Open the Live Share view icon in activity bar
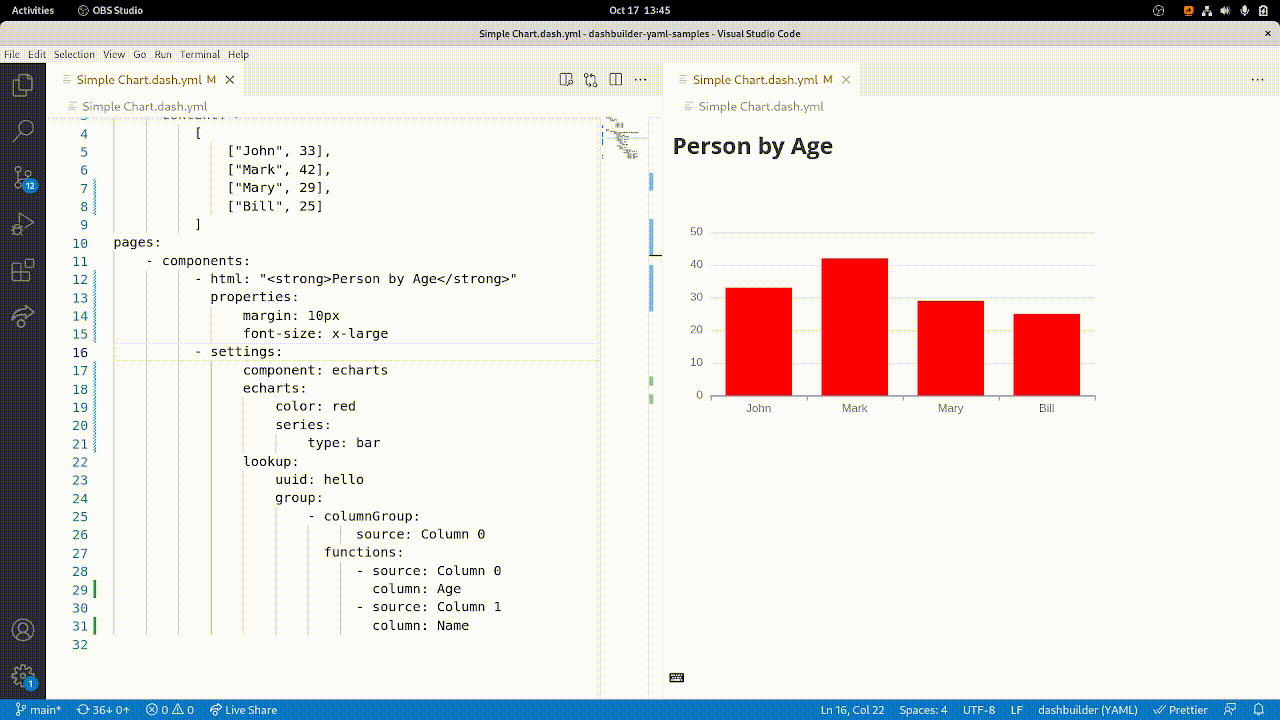 pyautogui.click(x=22, y=316)
